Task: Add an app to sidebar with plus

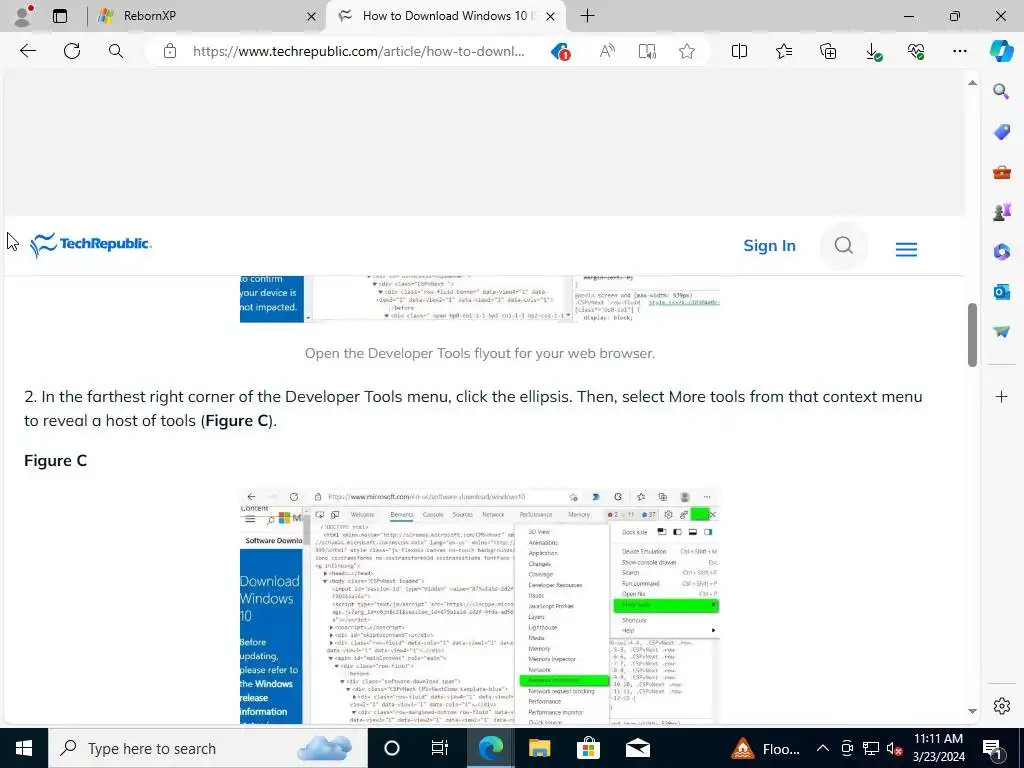Action: [1001, 396]
